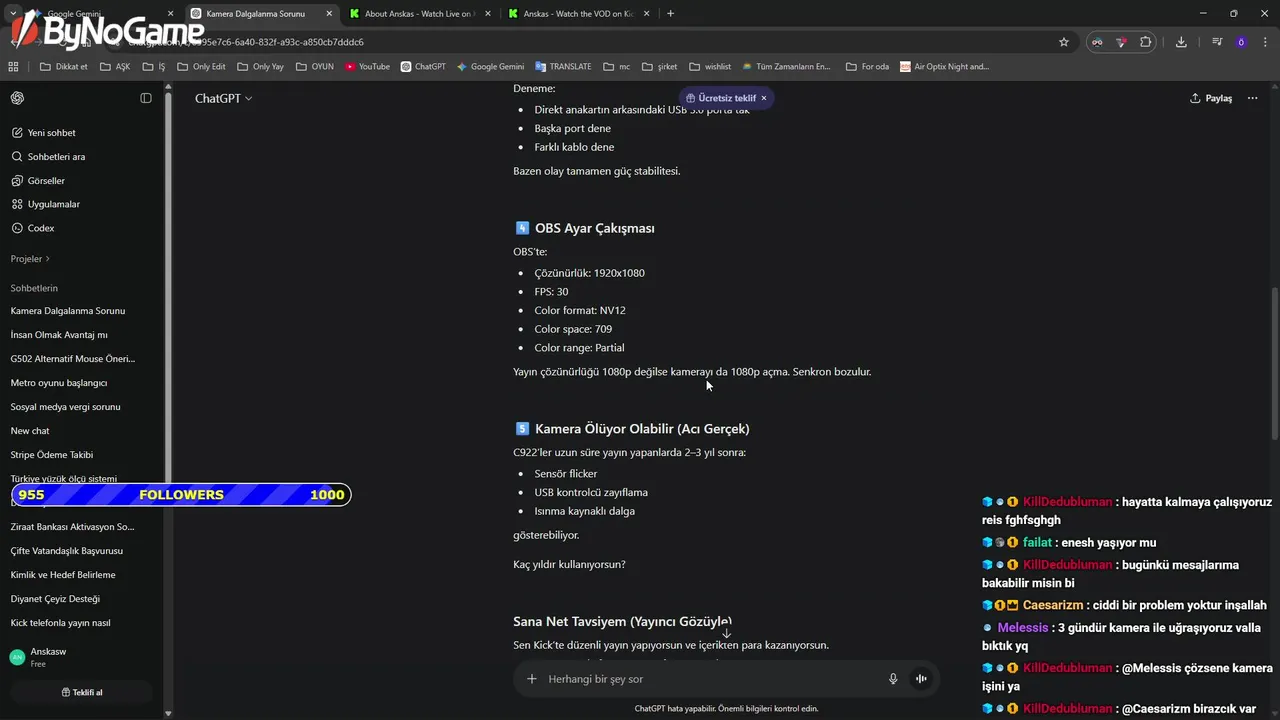Open the apps grid in bookmarks bar
Image resolution: width=1280 pixels, height=720 pixels.
[x=13, y=67]
